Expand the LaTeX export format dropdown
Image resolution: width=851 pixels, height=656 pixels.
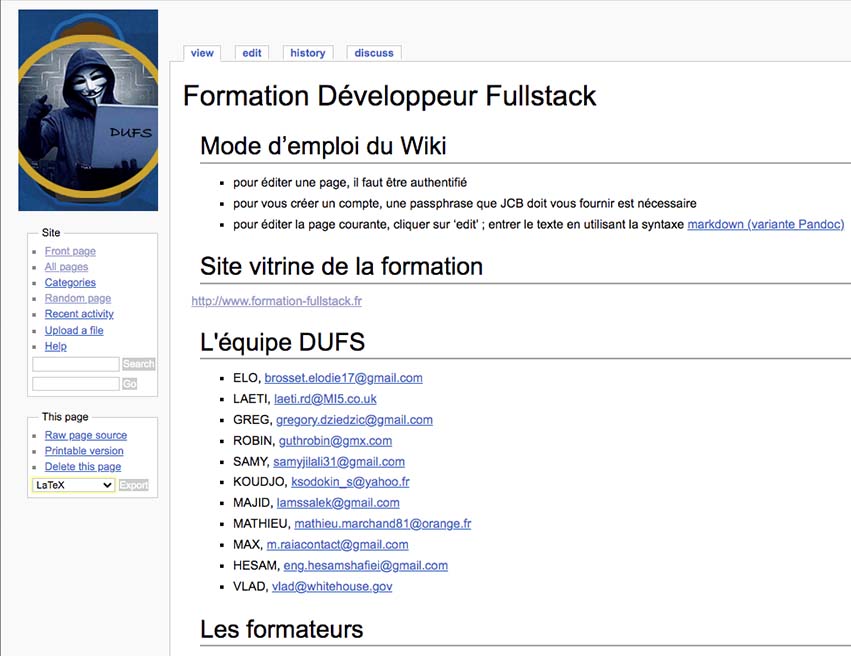coord(73,485)
